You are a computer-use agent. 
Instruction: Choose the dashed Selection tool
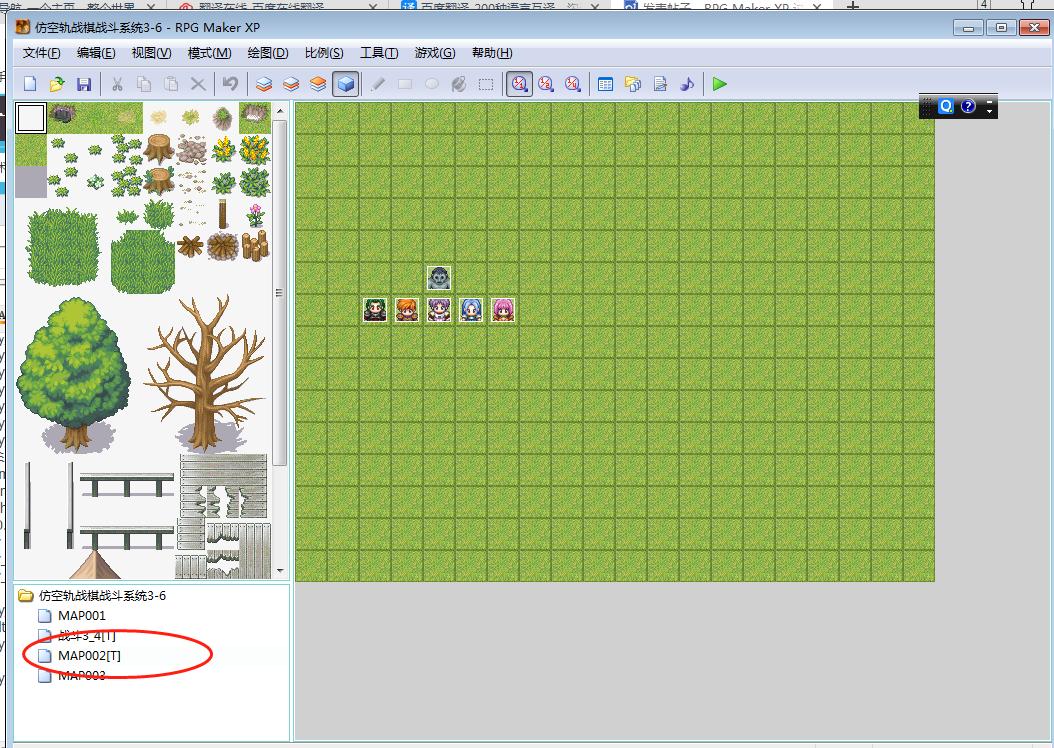click(x=486, y=84)
